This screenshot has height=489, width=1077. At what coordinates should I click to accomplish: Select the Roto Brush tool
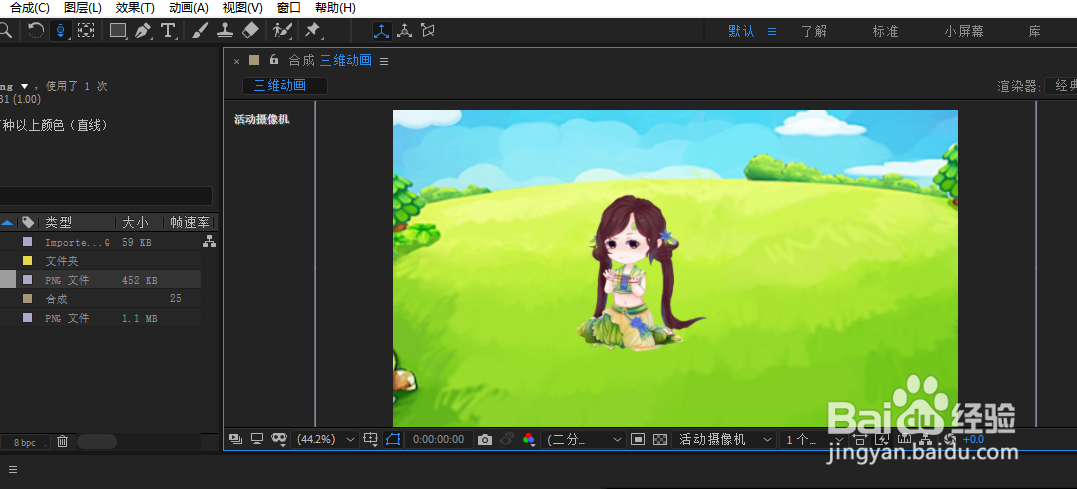(x=282, y=31)
